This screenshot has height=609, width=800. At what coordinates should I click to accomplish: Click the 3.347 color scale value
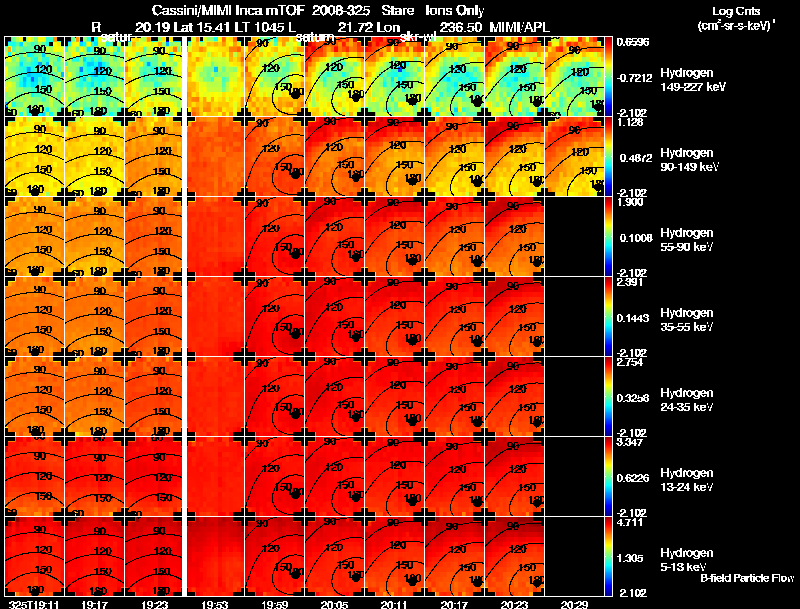630,442
